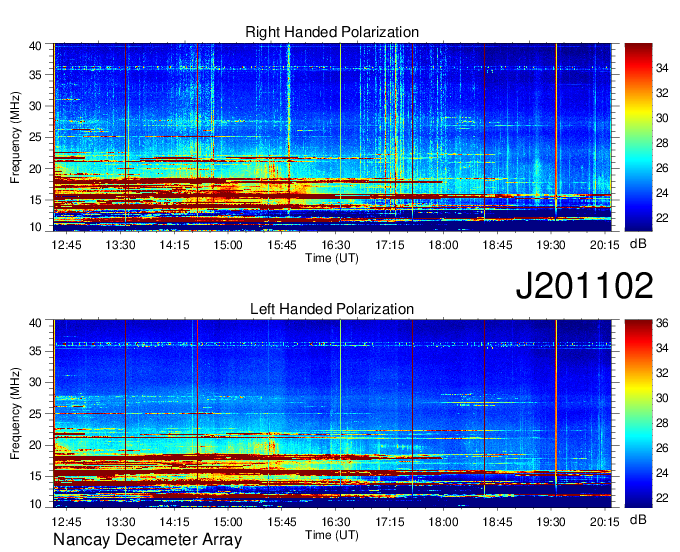Click the 30 MHz tick of Right Handed plot
The width and height of the screenshot is (680, 552).
coord(35,106)
